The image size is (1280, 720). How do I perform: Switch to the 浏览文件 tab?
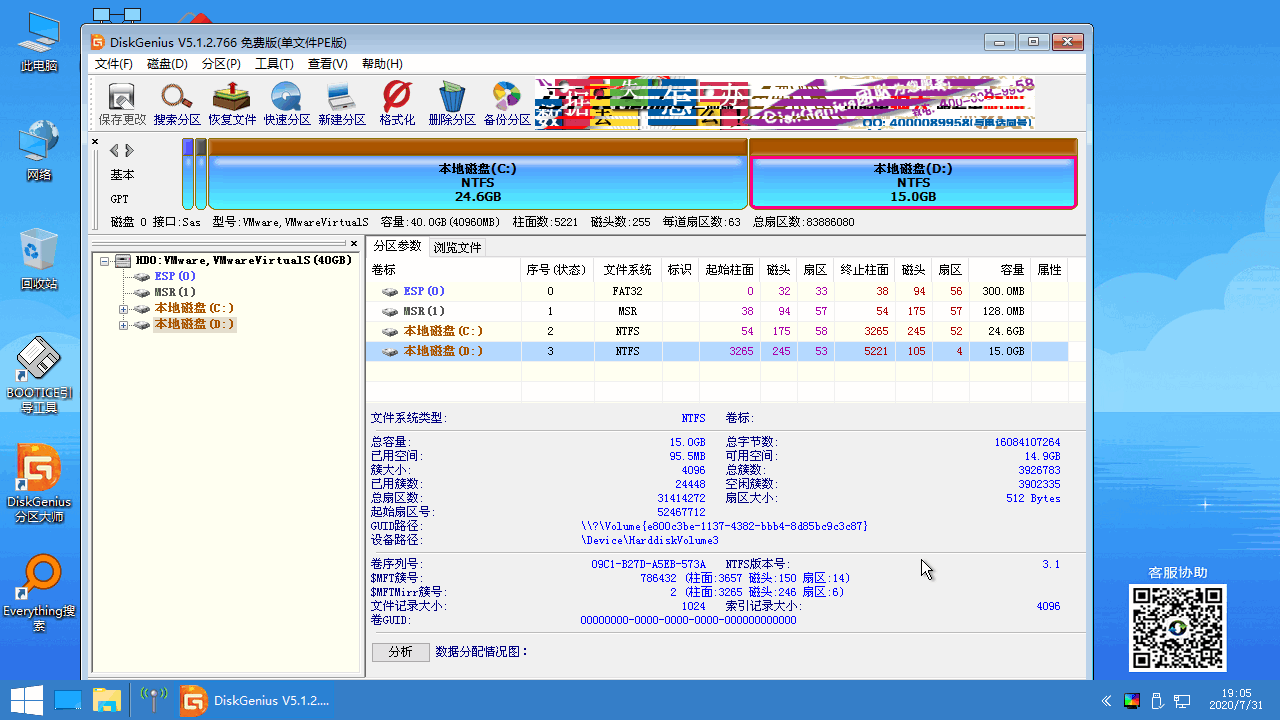click(x=457, y=247)
